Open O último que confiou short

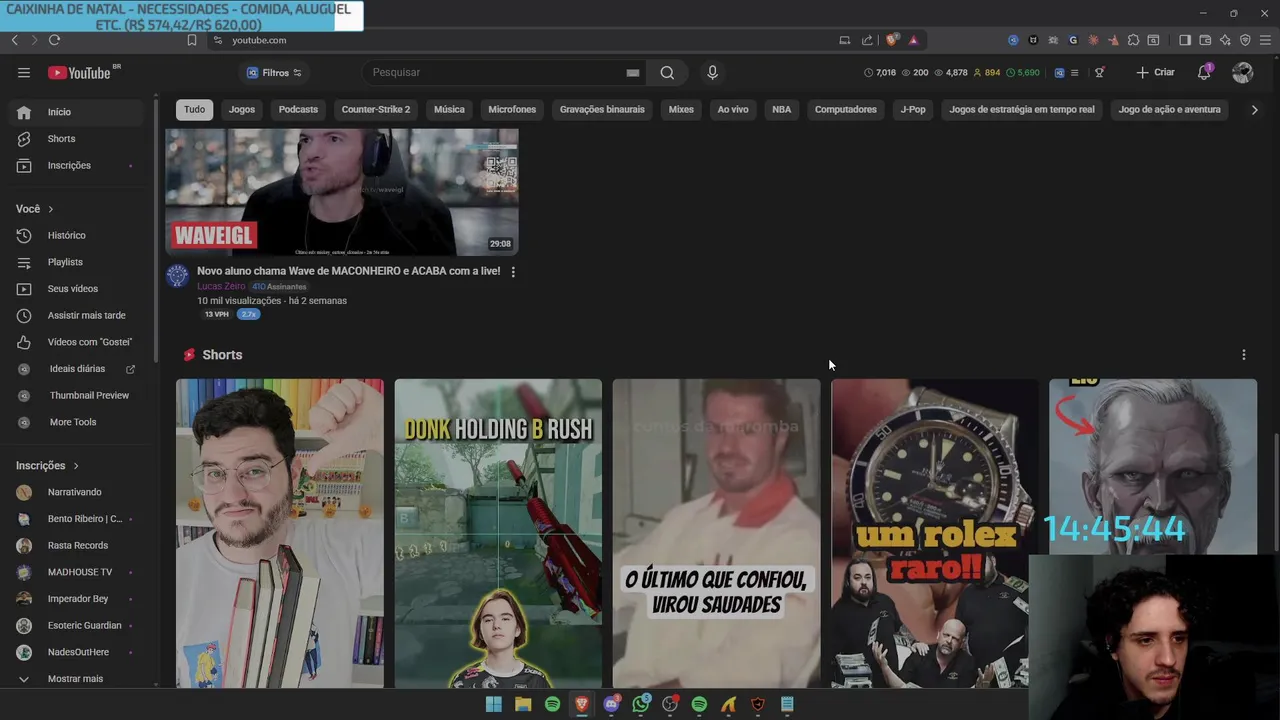coord(716,534)
